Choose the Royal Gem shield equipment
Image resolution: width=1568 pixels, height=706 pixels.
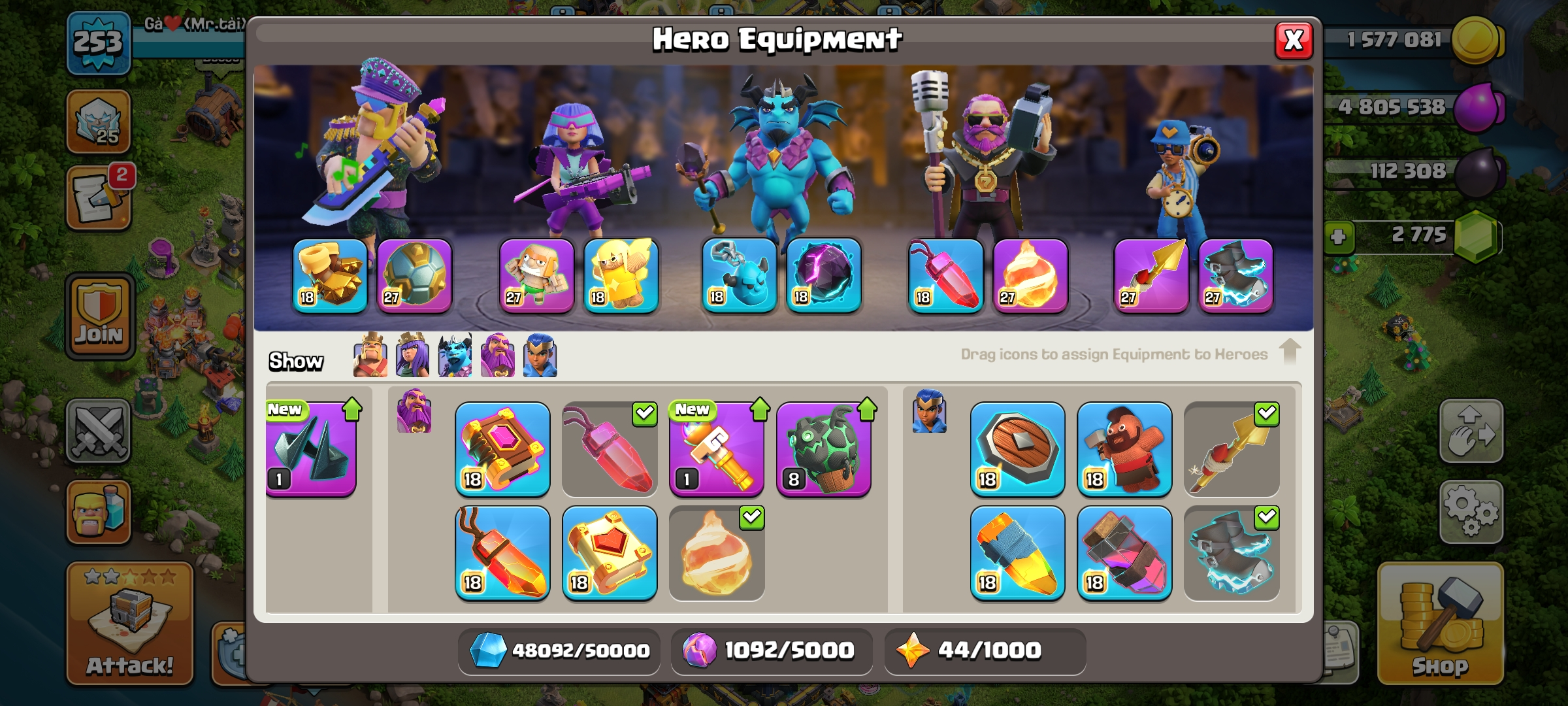[1017, 449]
